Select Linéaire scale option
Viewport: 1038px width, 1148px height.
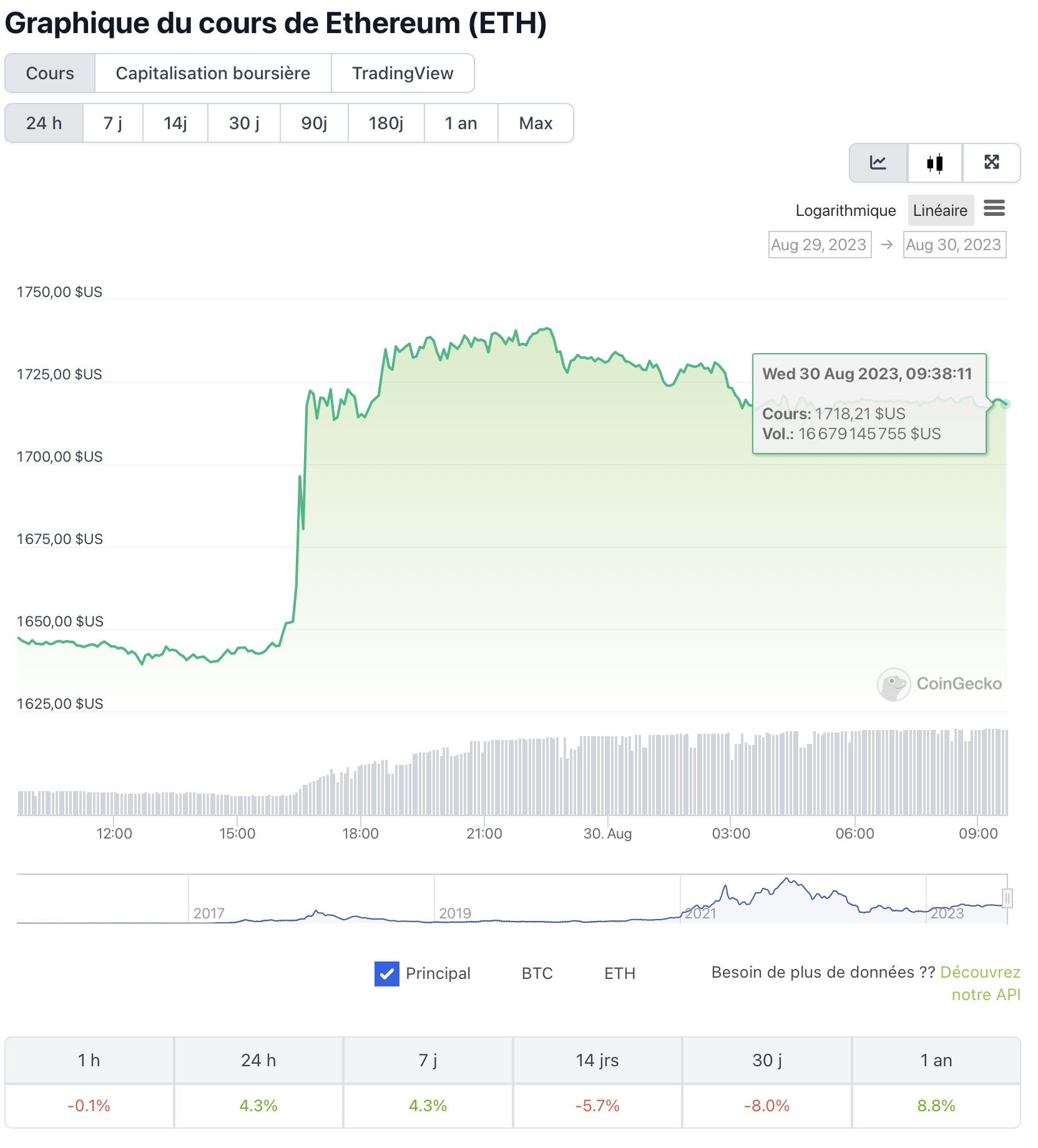(939, 211)
